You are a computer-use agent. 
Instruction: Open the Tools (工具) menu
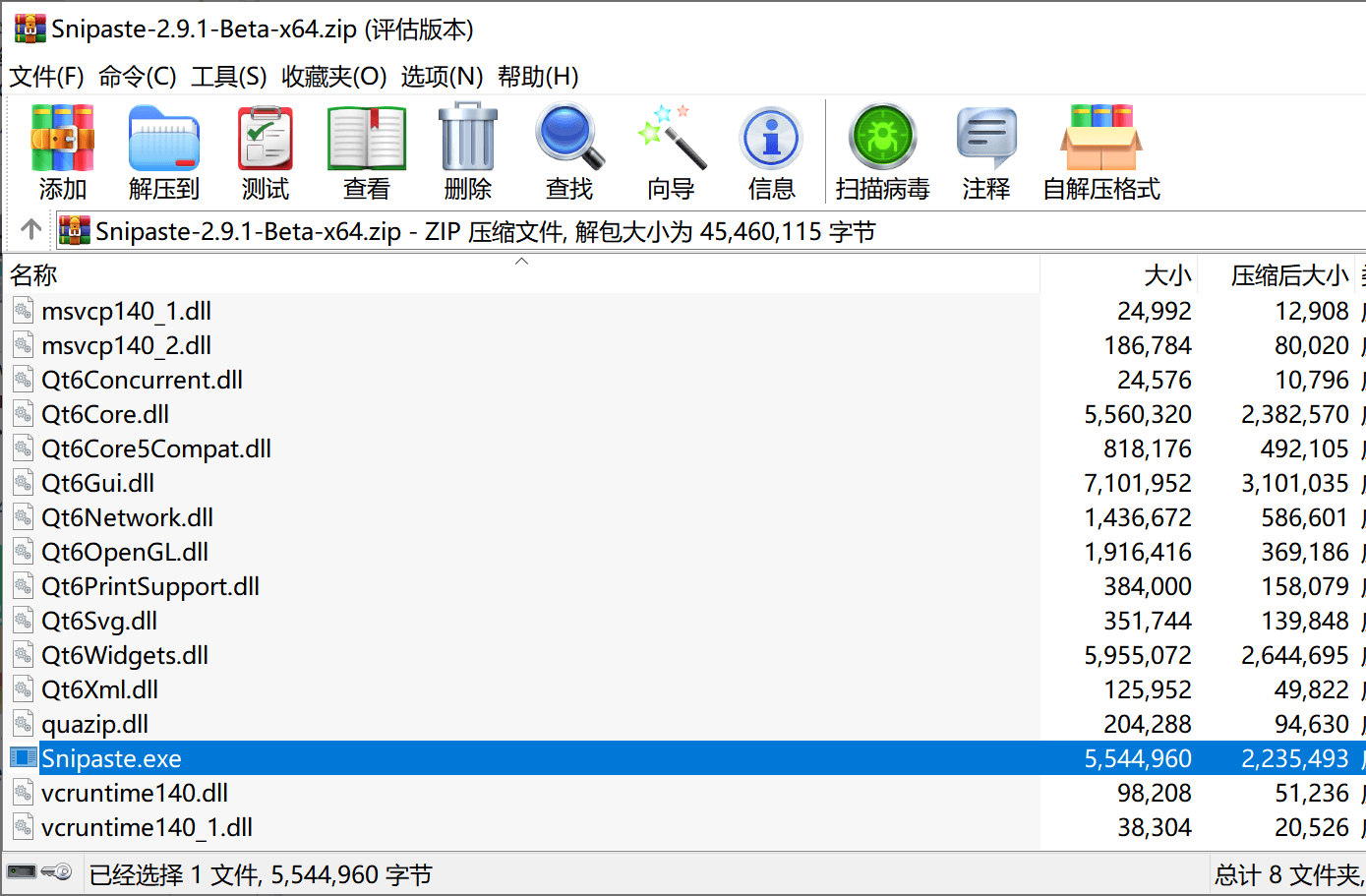click(x=228, y=77)
